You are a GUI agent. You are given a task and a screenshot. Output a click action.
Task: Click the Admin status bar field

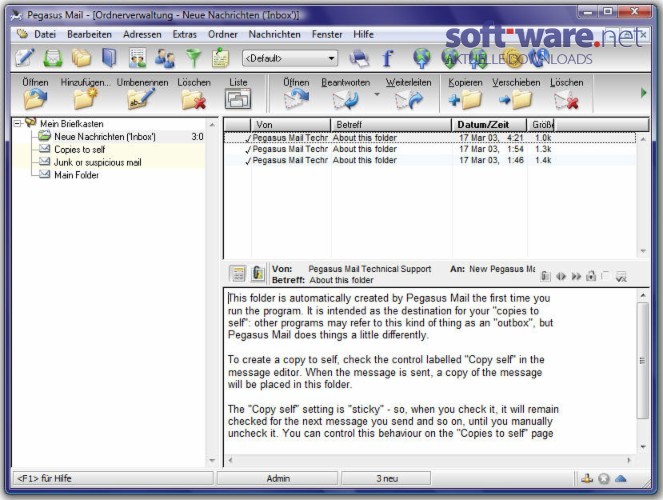coord(278,478)
